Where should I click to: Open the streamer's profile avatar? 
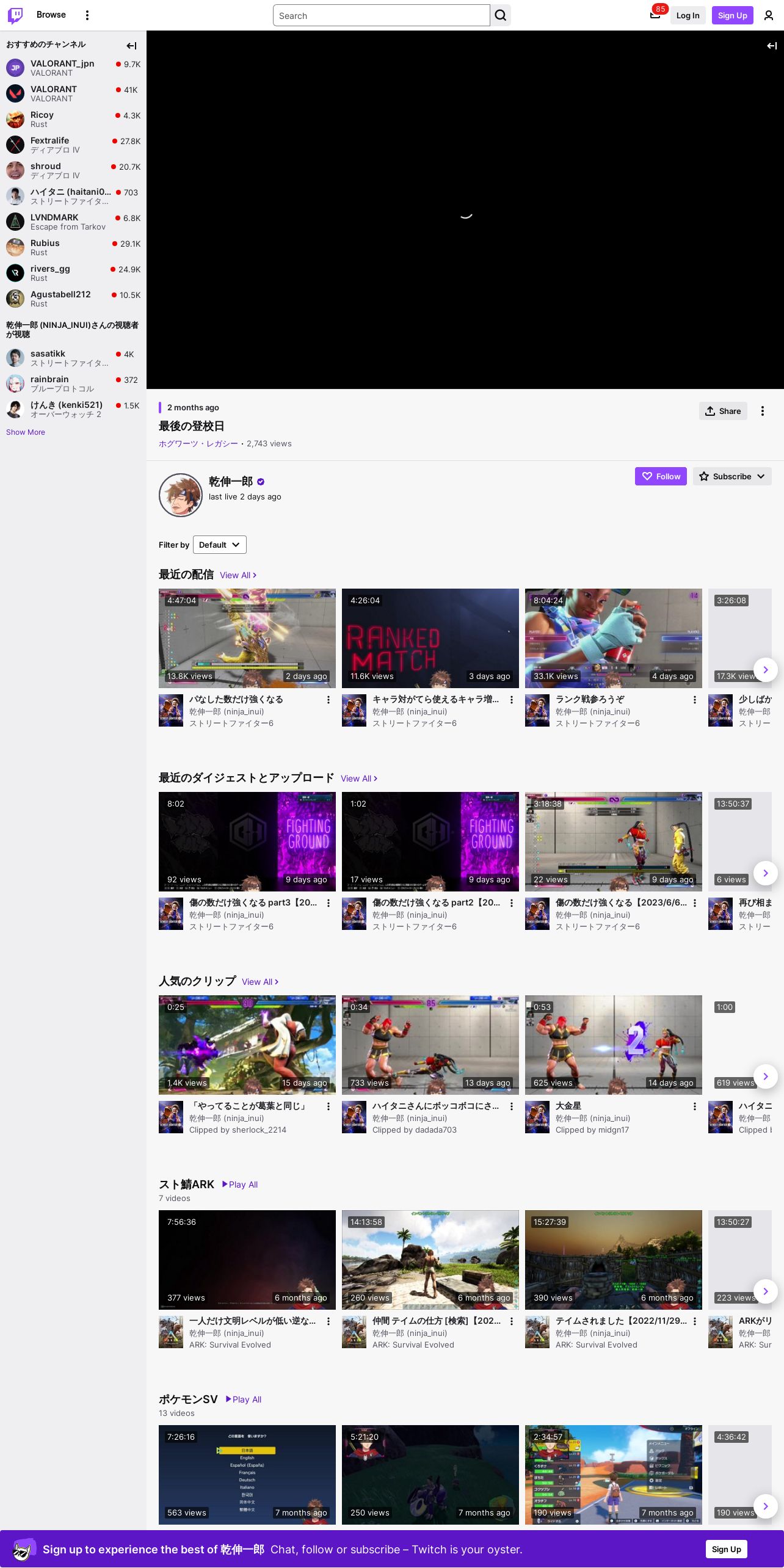pos(181,495)
